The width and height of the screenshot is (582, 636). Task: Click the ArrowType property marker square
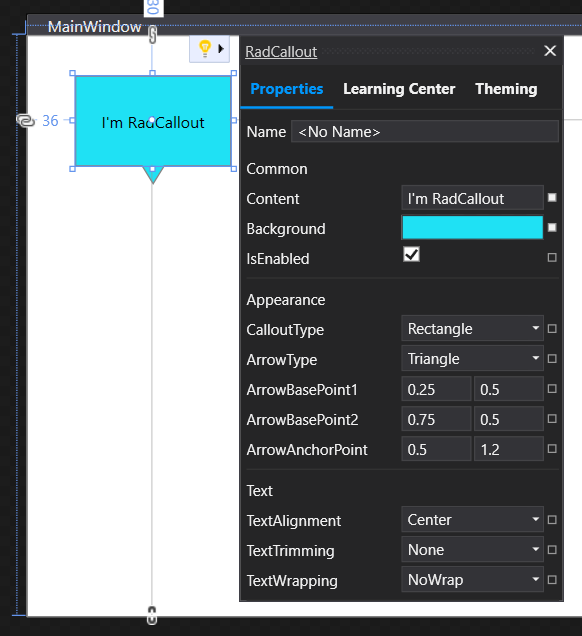(552, 359)
